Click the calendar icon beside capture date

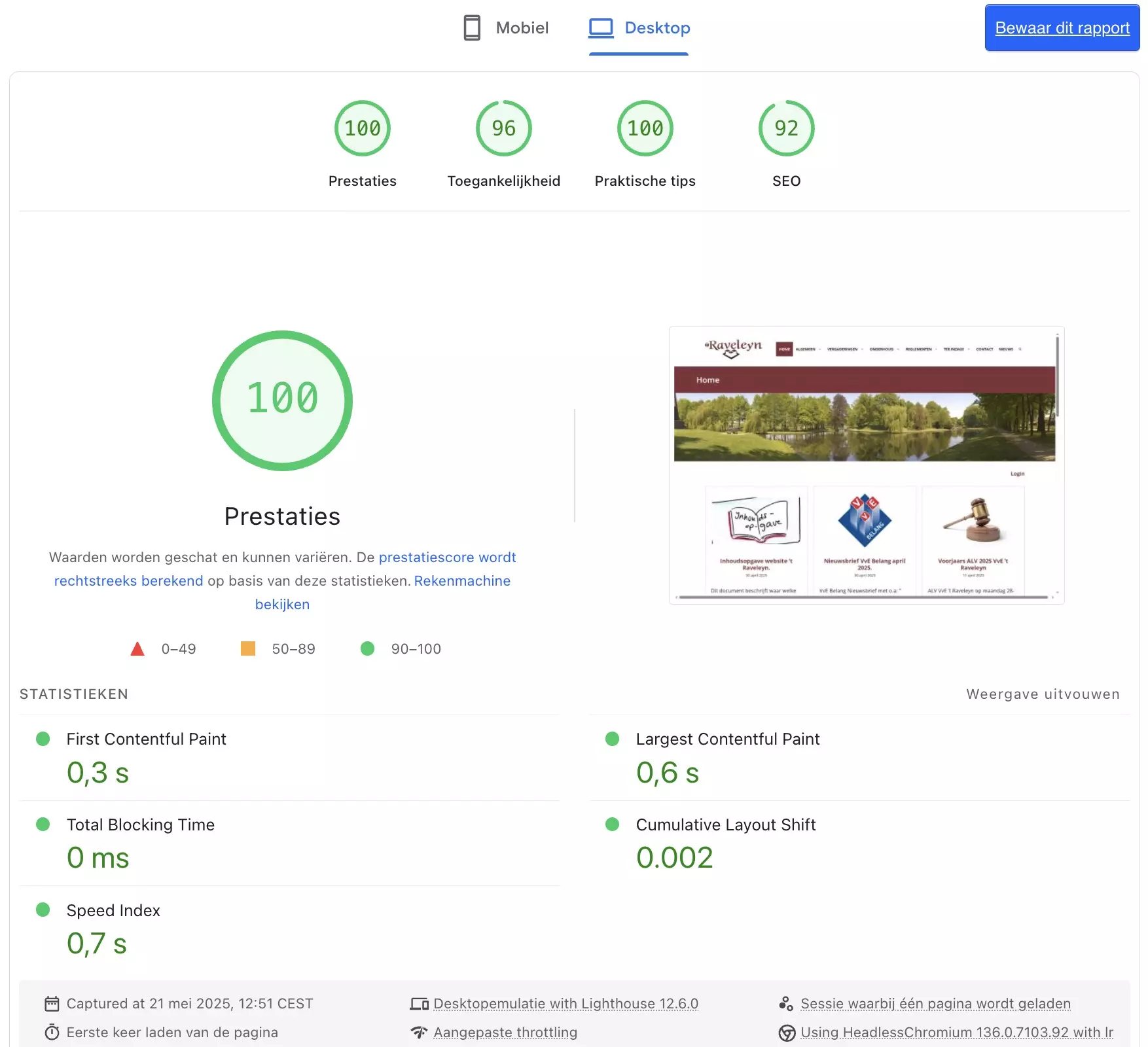point(52,1004)
